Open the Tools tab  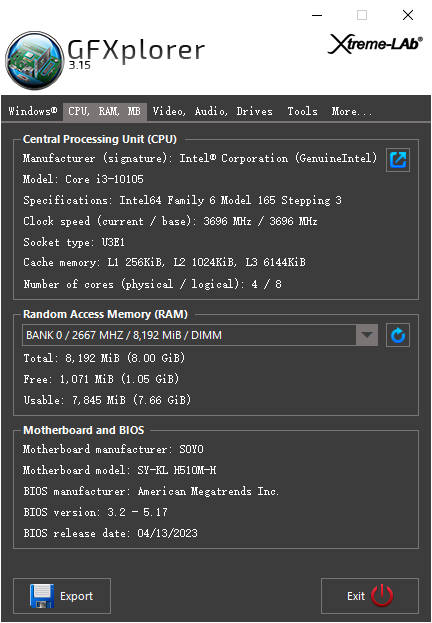[302, 111]
